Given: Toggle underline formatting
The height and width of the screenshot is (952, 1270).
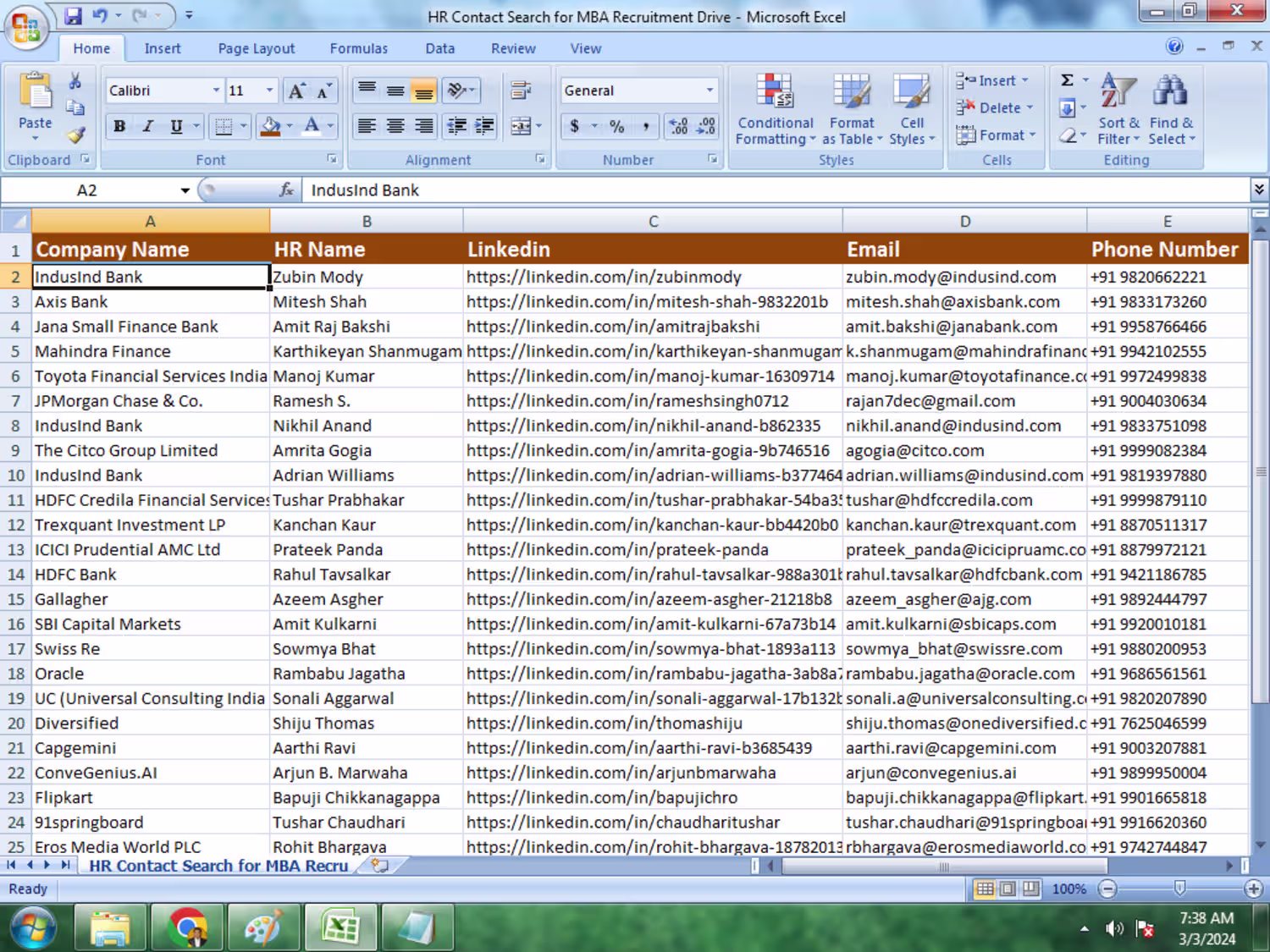Looking at the screenshot, I should [x=176, y=127].
